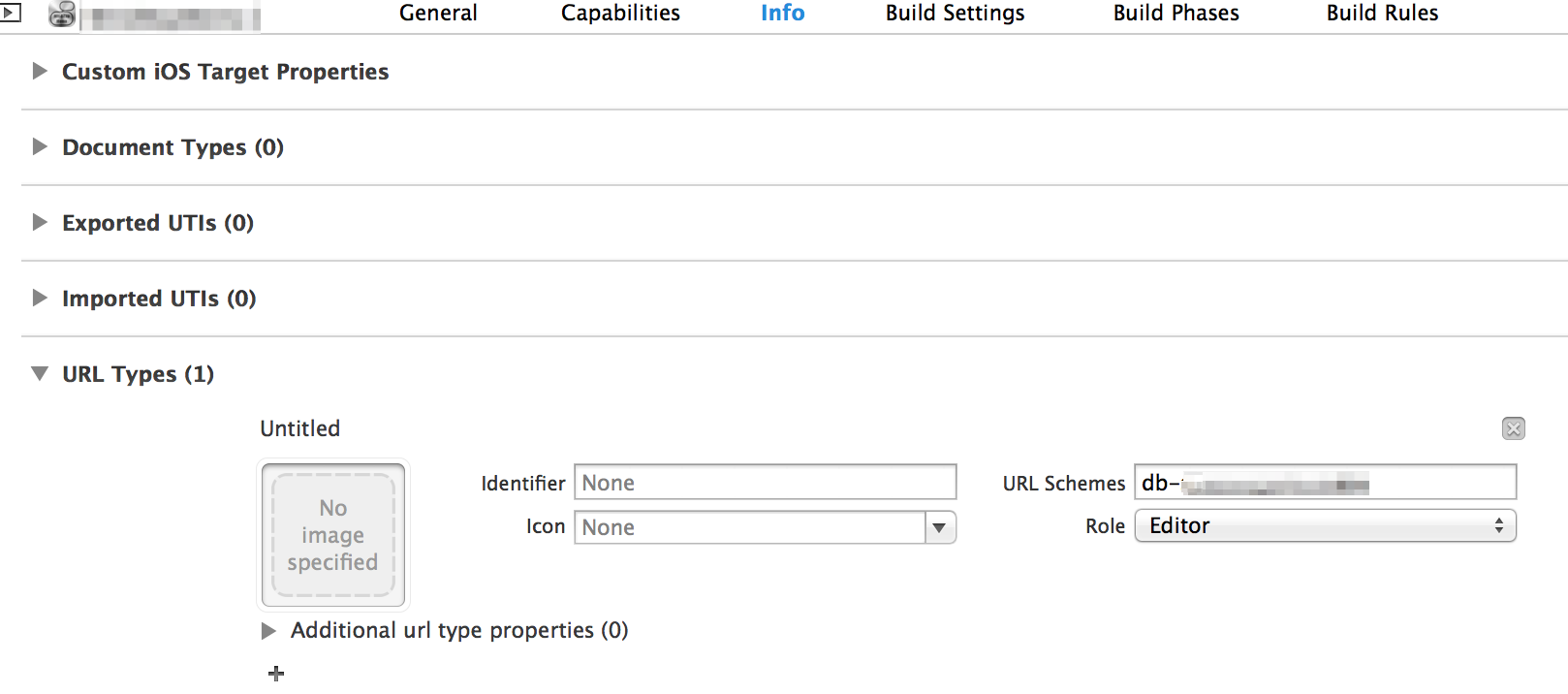Screen dimensions: 1568x694
Task: Open the Build Rules tab
Action: 1382,14
